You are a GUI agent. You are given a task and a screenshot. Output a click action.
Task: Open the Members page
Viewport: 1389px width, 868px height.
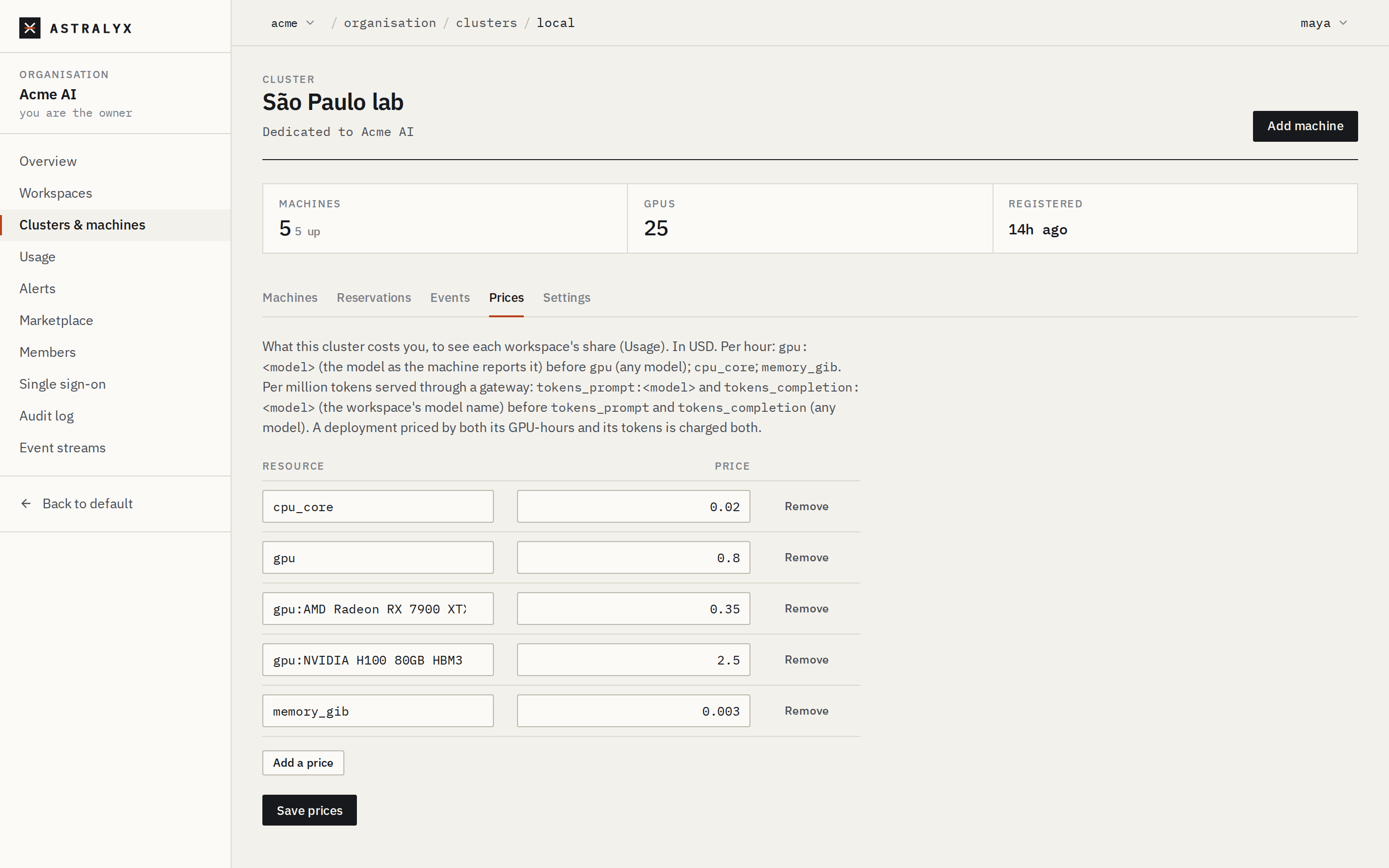point(115,353)
